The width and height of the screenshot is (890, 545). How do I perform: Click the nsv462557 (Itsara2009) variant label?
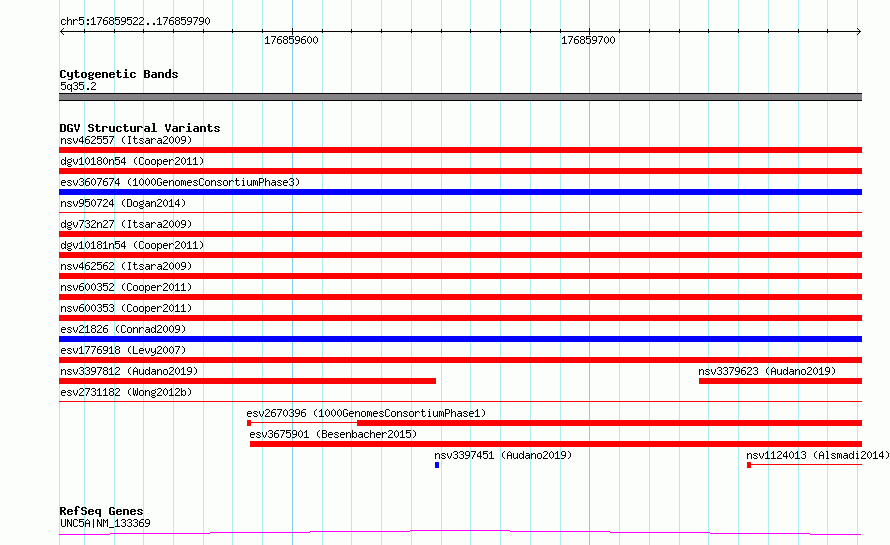[126, 140]
